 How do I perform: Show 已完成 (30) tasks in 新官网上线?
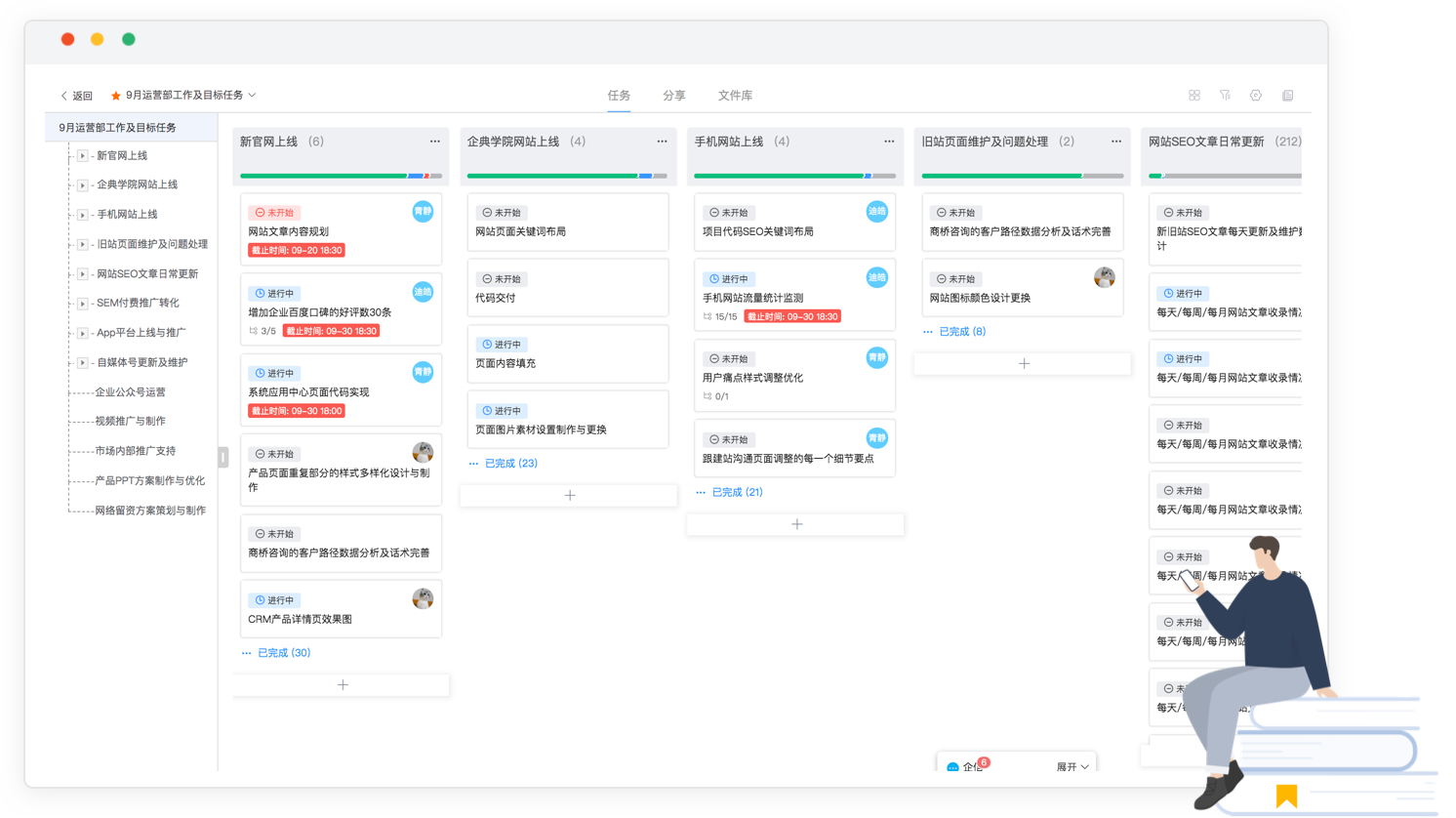(x=284, y=653)
